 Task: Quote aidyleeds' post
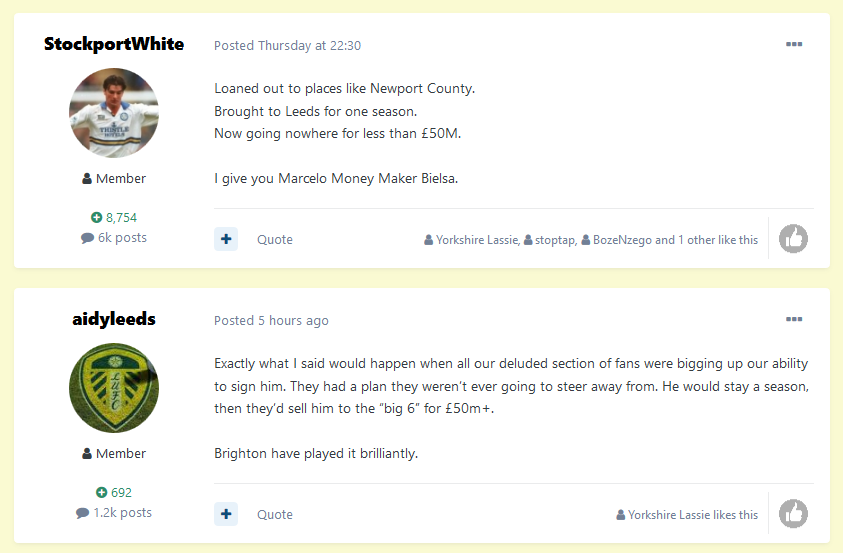pos(275,515)
